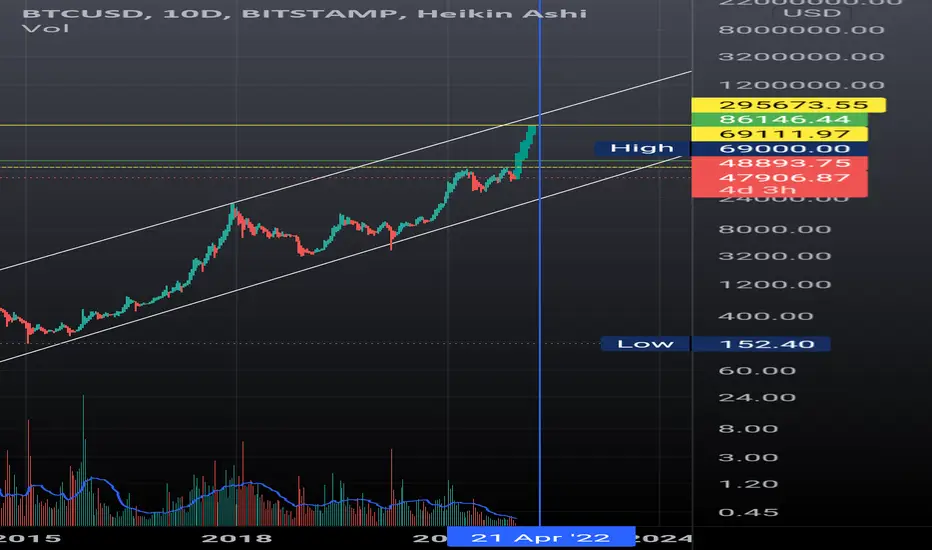This screenshot has width=932, height=550.
Task: Click the 3.00 price axis label
Action: tap(748, 457)
